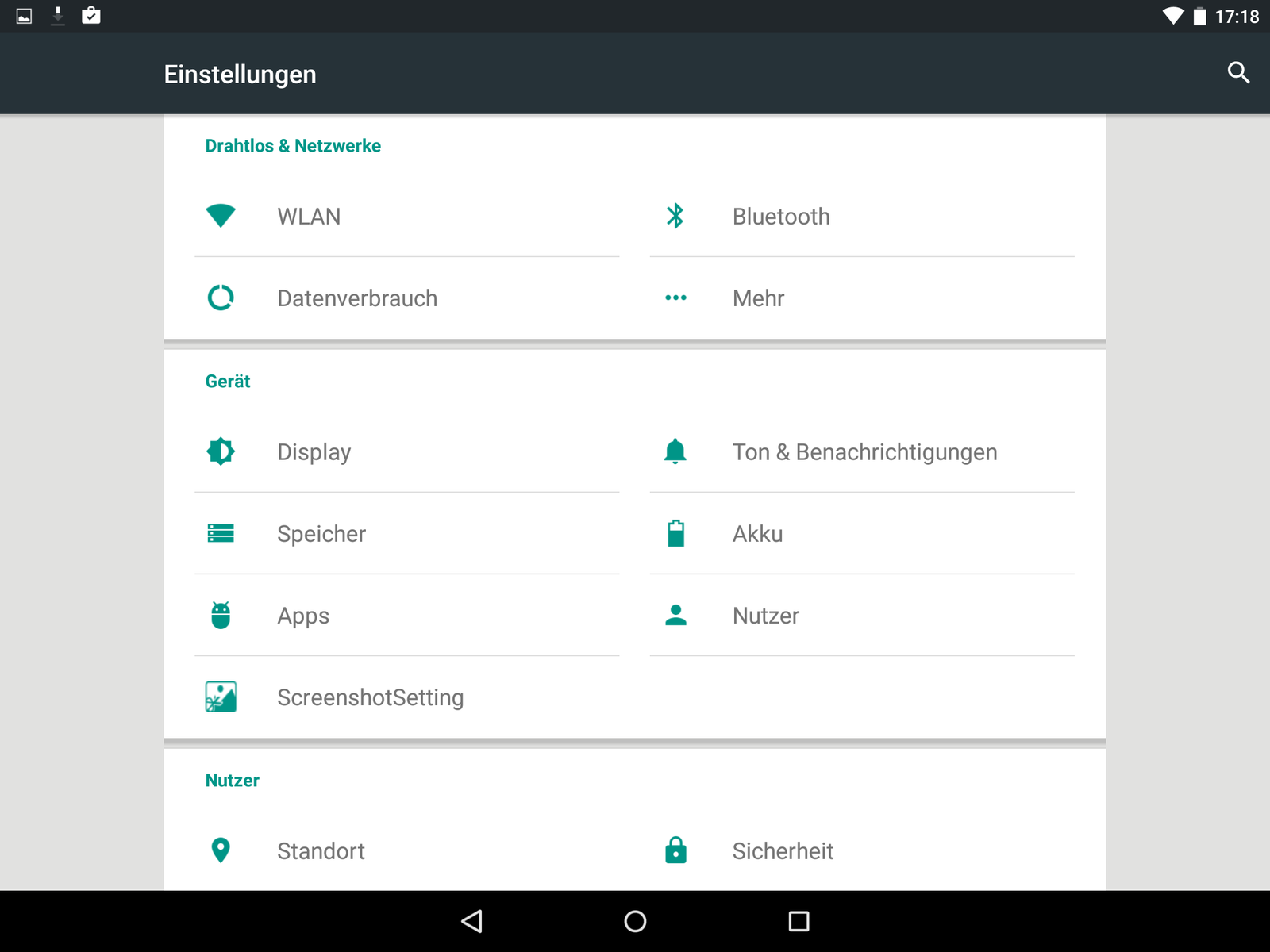Select the Mehr entry
This screenshot has height=952, width=1270.
point(862,298)
